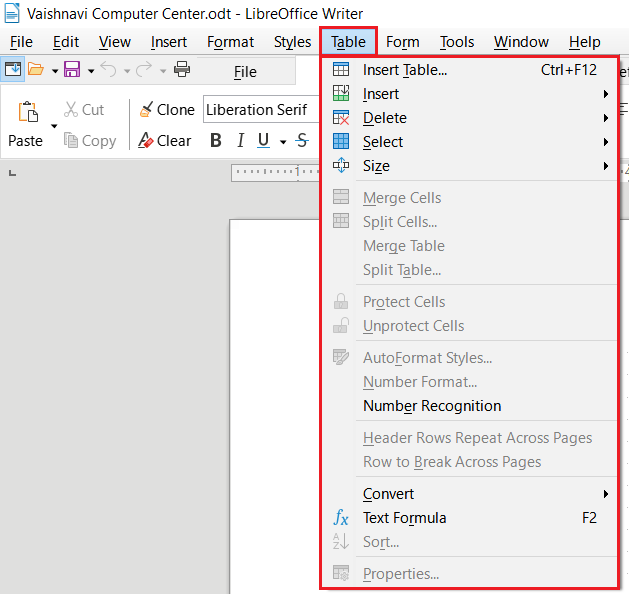Click the Redo arrow icon
Image resolution: width=629 pixels, height=594 pixels.
tap(144, 69)
